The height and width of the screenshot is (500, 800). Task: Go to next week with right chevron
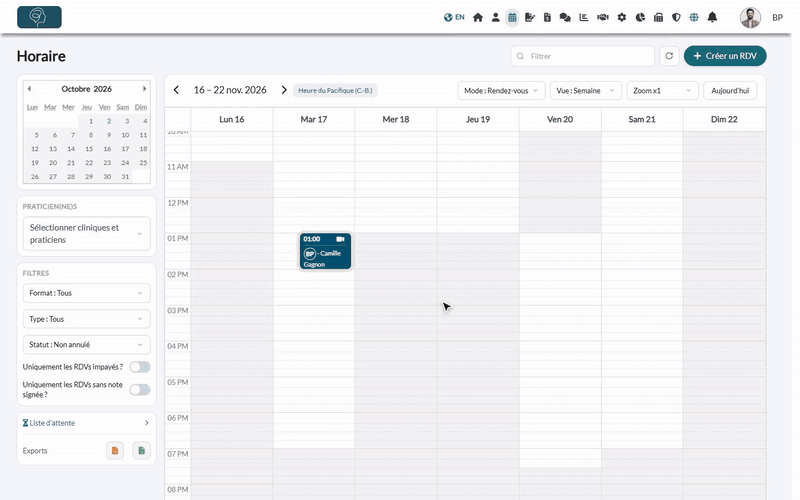pos(284,90)
